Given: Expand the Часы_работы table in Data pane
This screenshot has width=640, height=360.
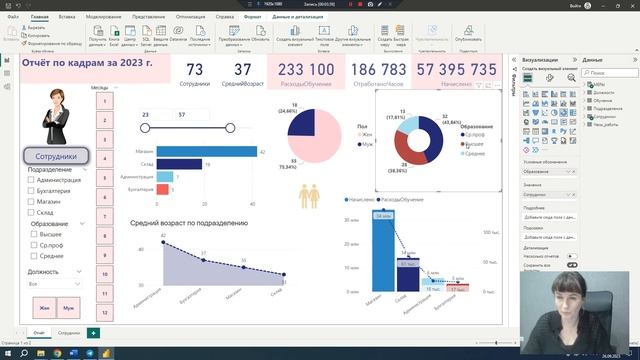Looking at the screenshot, I should [x=584, y=124].
